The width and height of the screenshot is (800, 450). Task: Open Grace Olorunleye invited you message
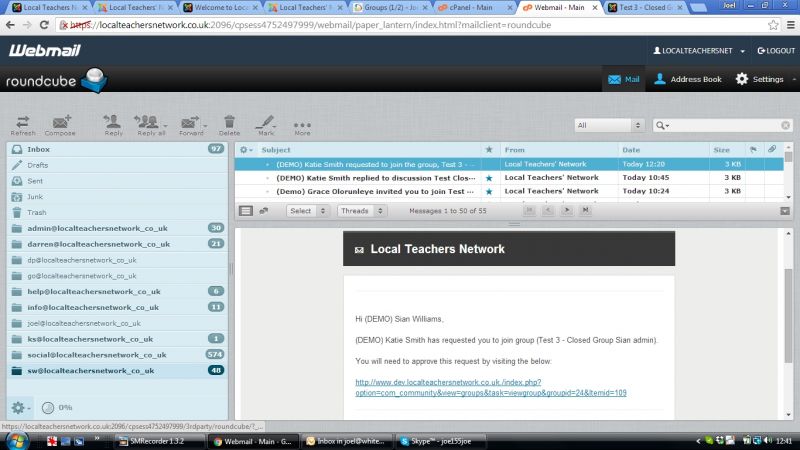[x=376, y=191]
